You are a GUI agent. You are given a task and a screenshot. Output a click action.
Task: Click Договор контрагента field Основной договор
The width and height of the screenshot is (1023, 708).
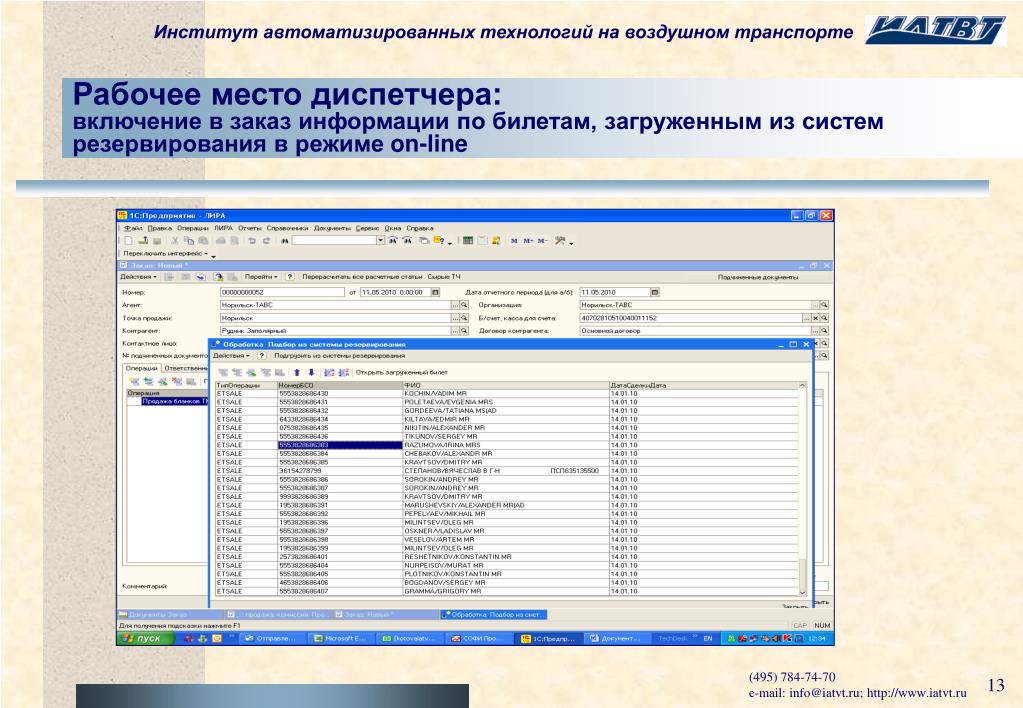[695, 331]
